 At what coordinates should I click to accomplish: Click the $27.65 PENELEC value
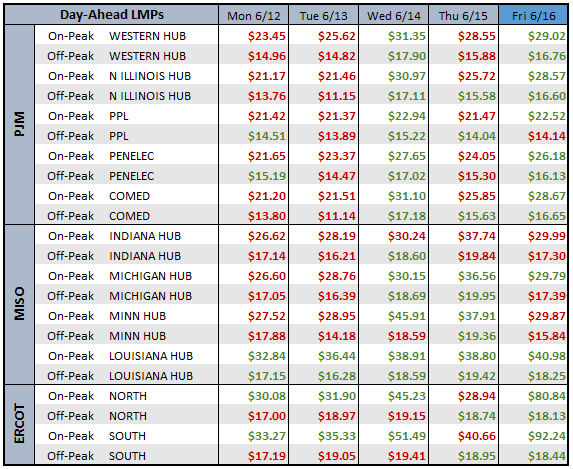[406, 156]
